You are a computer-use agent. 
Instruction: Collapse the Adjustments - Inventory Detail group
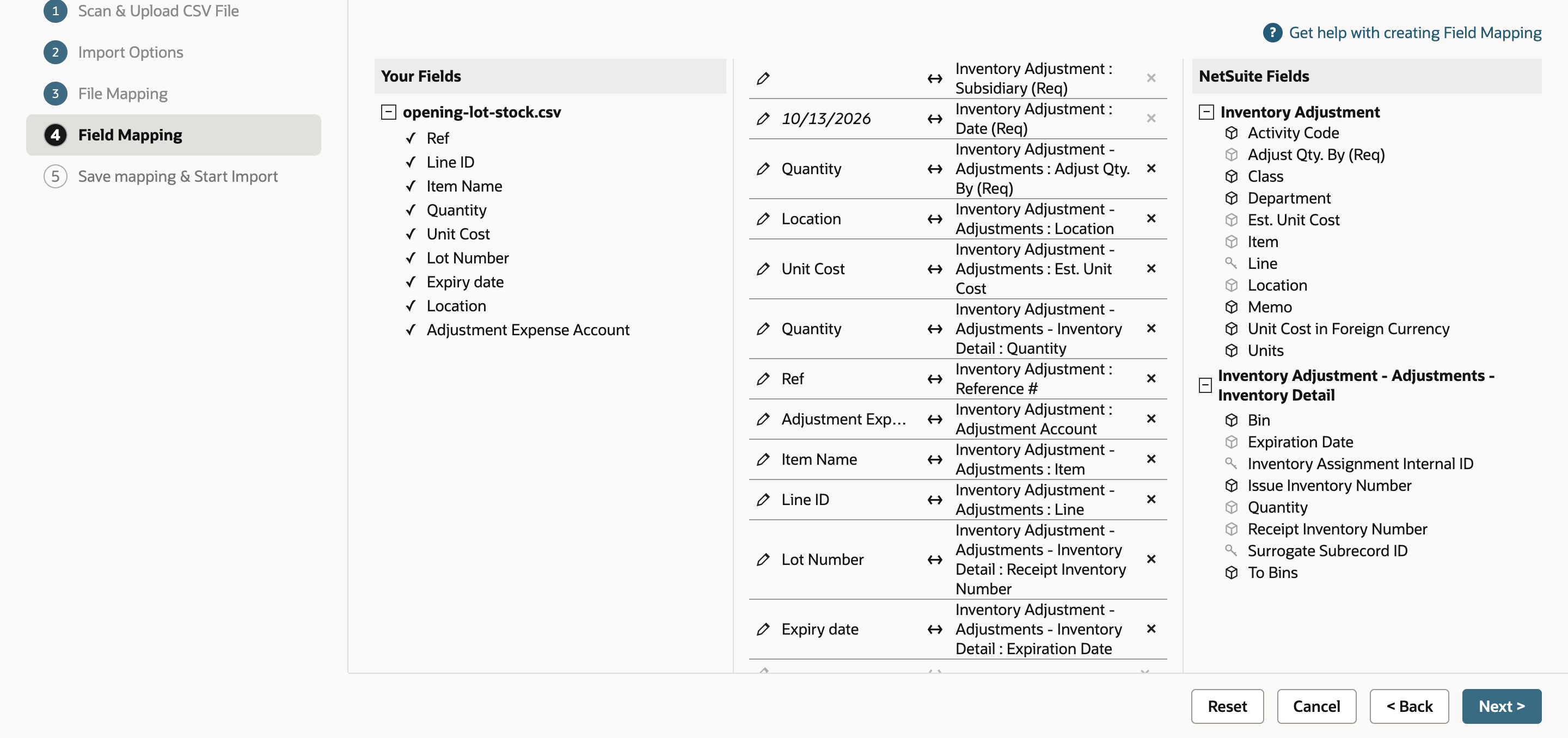[x=1205, y=385]
